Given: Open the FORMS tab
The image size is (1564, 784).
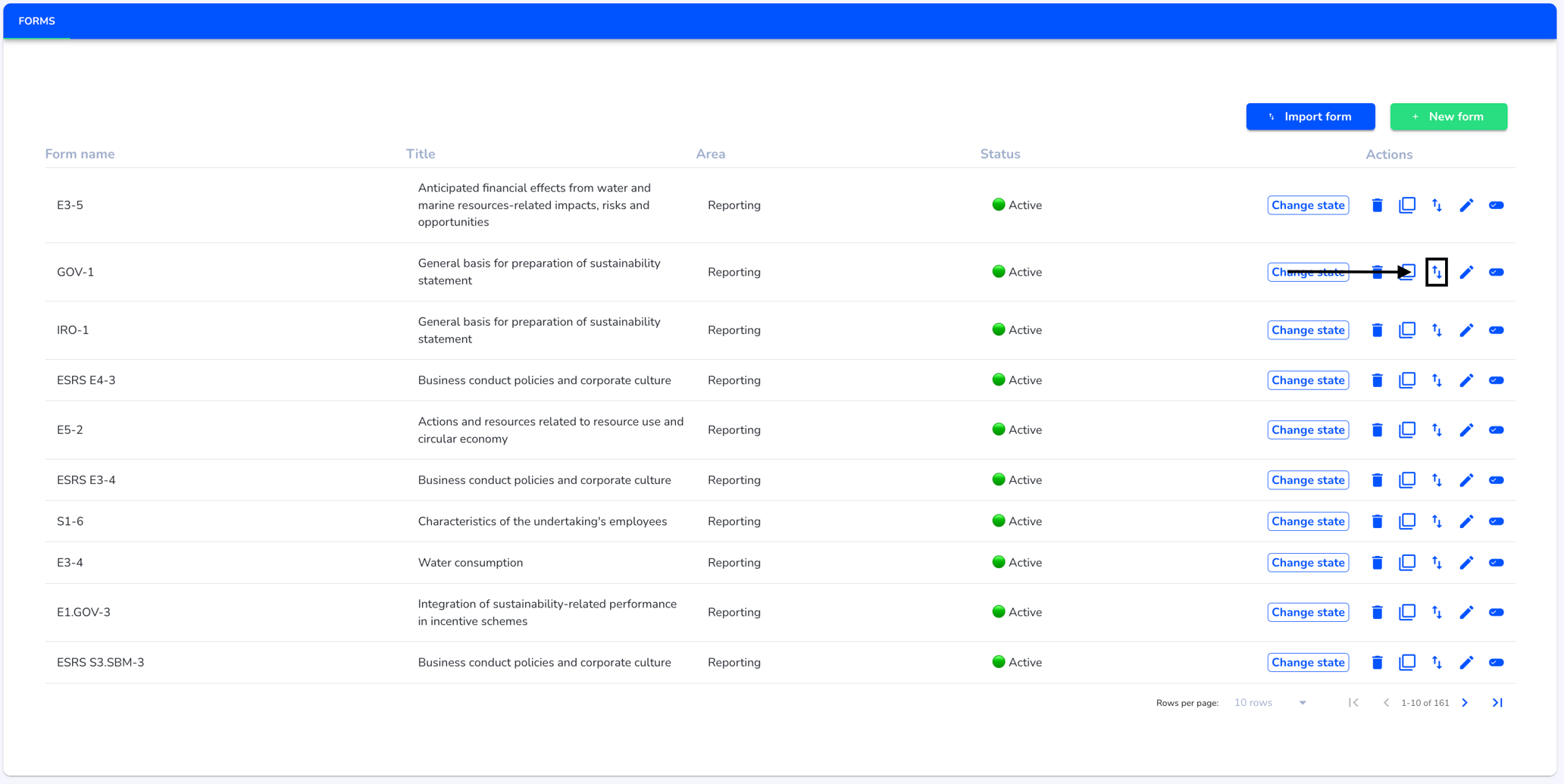Looking at the screenshot, I should click(36, 21).
